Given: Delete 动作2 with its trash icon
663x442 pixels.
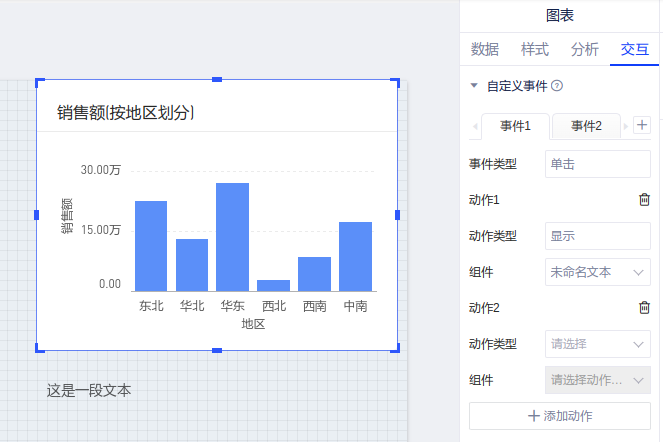Looking at the screenshot, I should pos(644,308).
